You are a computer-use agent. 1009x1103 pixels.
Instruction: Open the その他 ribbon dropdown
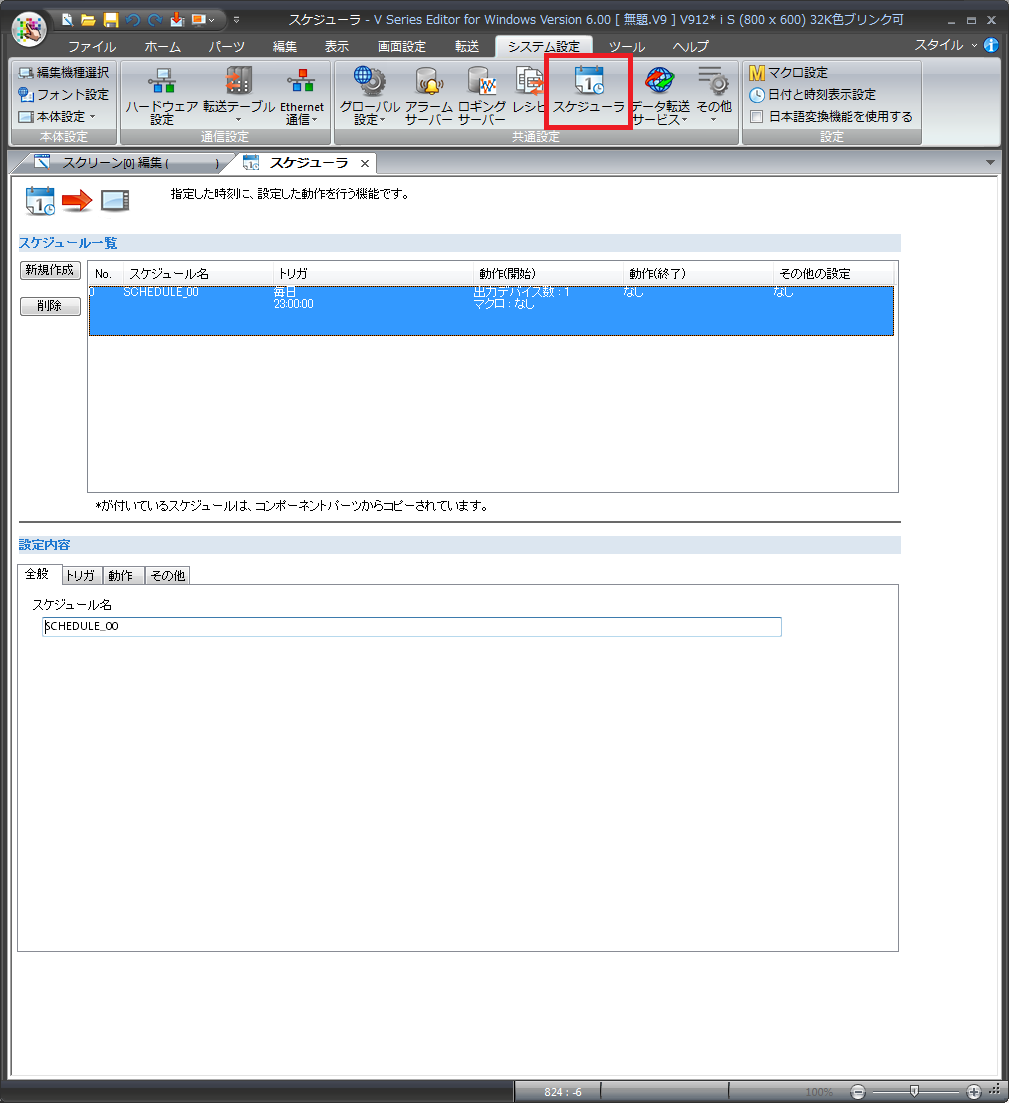[713, 97]
